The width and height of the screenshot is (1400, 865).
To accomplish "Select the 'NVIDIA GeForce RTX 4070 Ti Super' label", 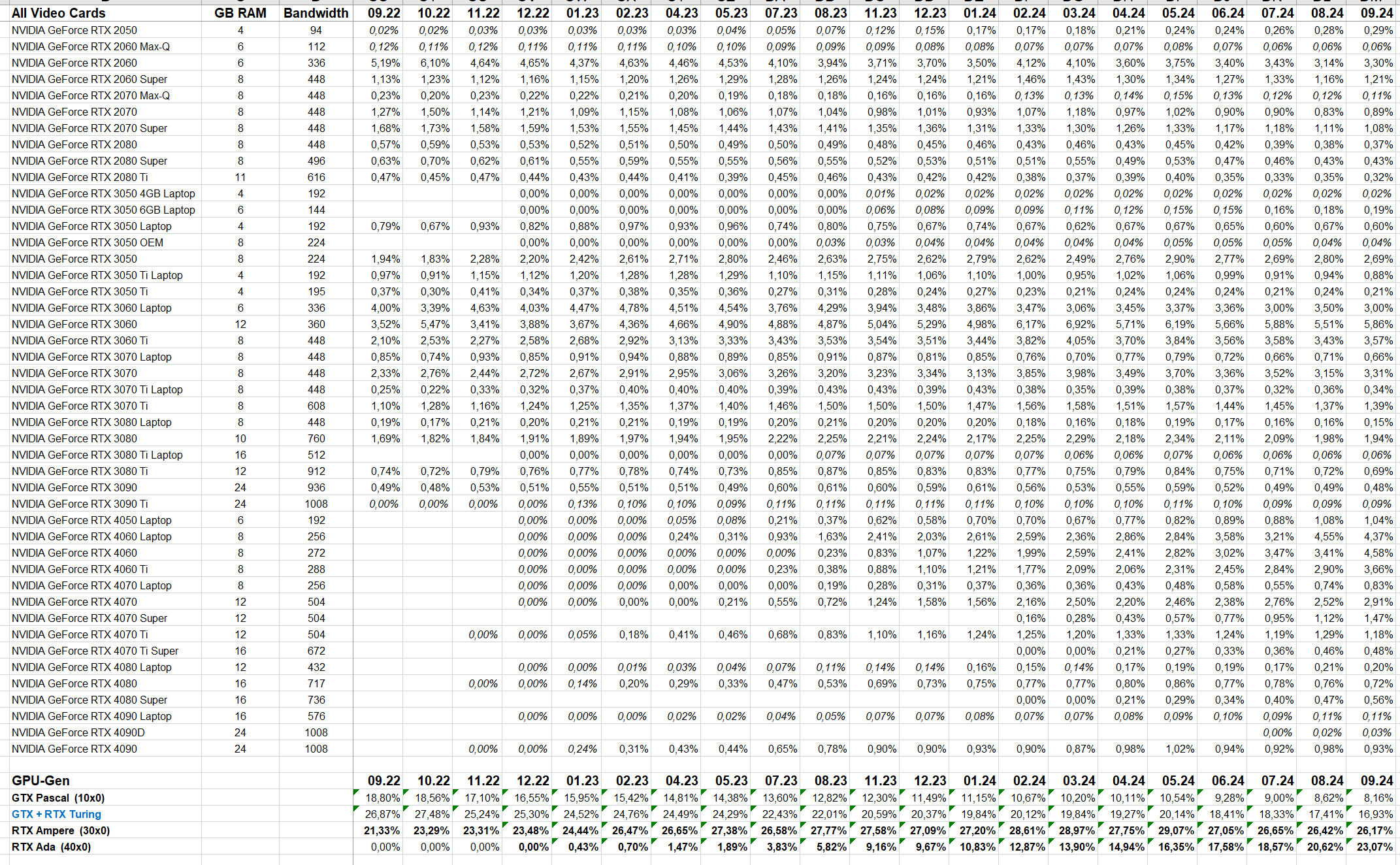I will (x=95, y=651).
